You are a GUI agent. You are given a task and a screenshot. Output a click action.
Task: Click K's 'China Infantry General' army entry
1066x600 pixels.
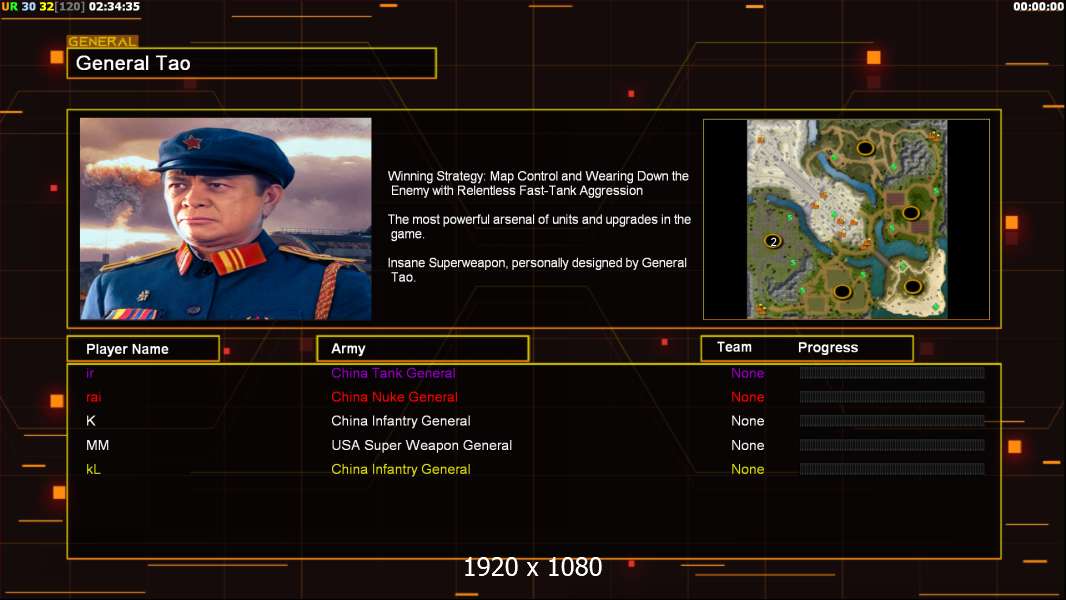[x=400, y=421]
